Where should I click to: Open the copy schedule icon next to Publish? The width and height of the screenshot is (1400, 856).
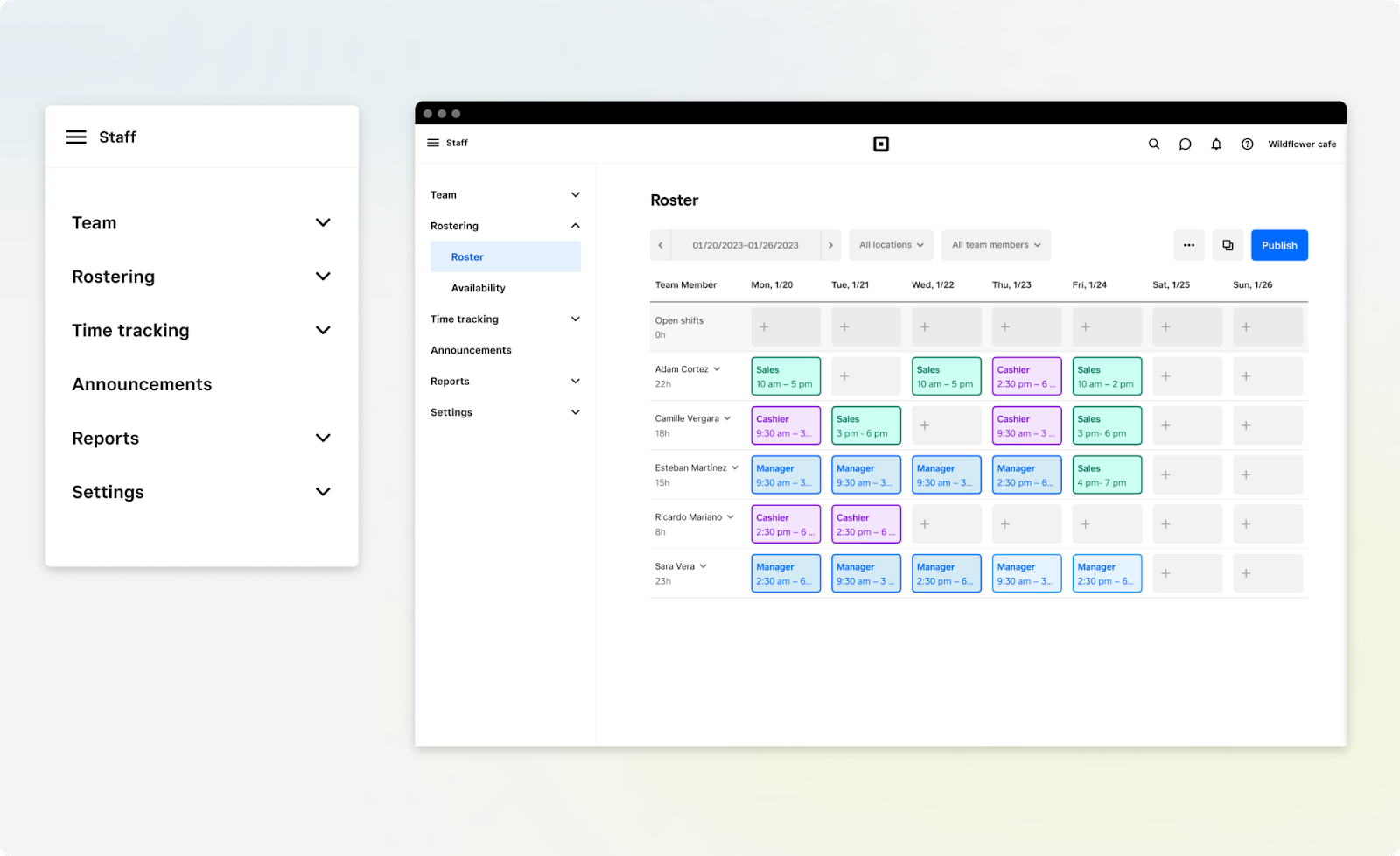tap(1227, 245)
